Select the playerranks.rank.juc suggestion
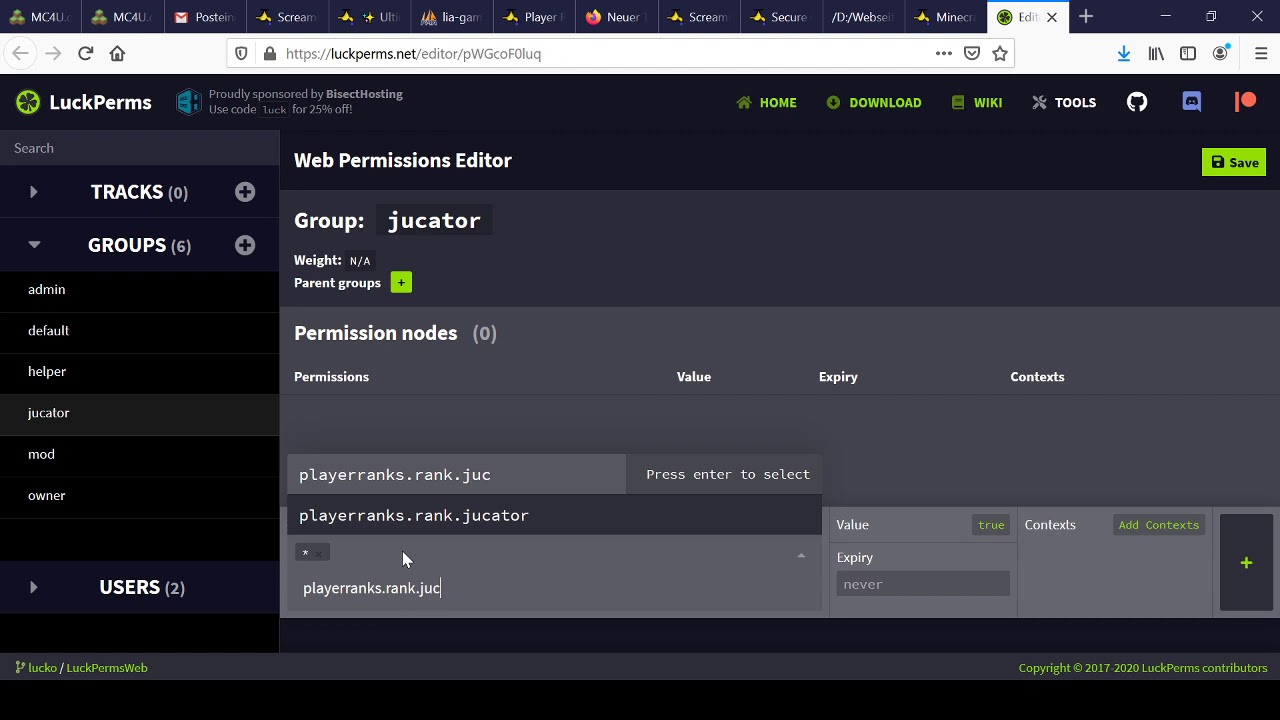Viewport: 1280px width, 720px height. coord(554,474)
